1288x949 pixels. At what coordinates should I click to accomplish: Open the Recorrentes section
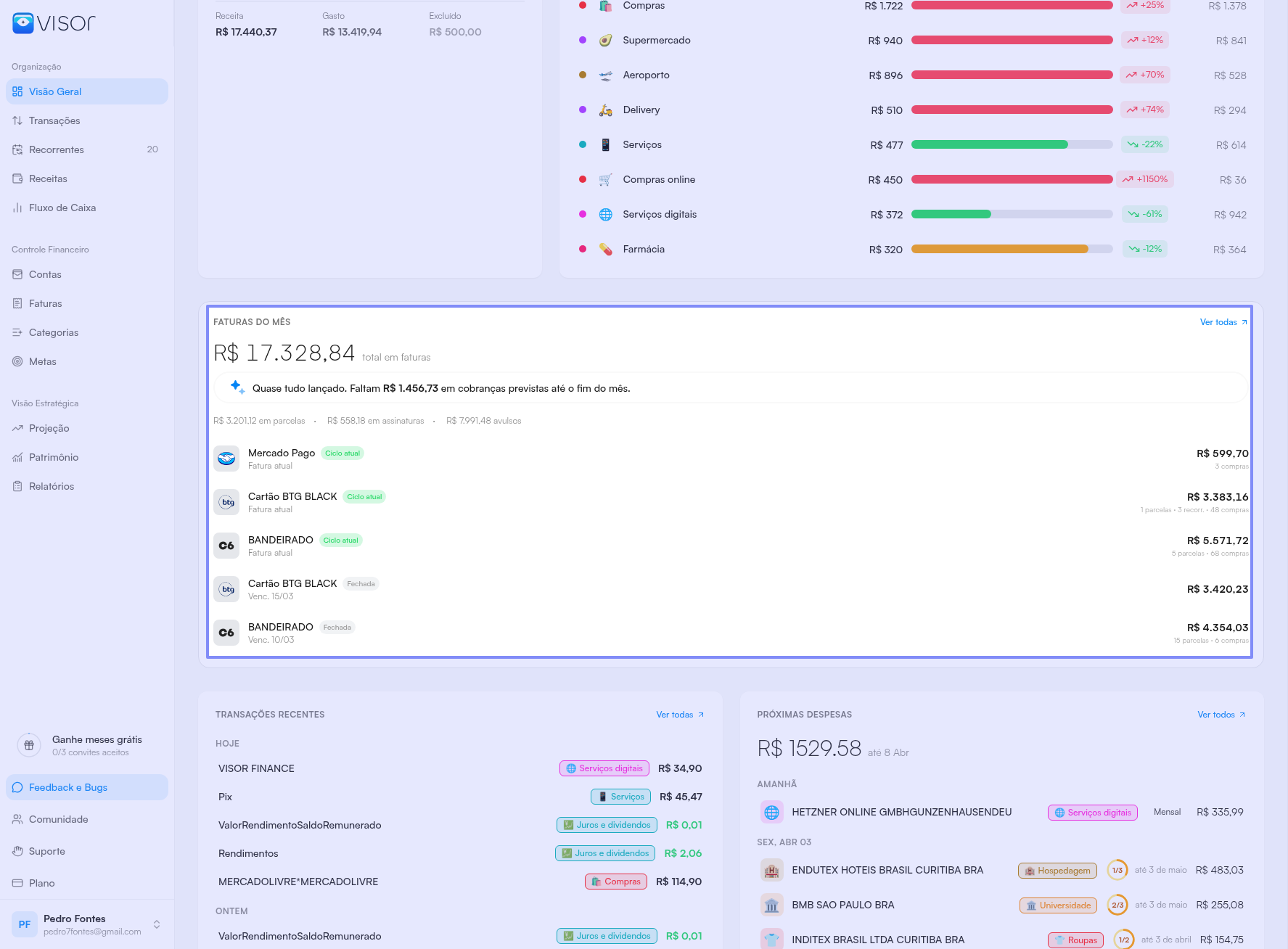tap(57, 149)
